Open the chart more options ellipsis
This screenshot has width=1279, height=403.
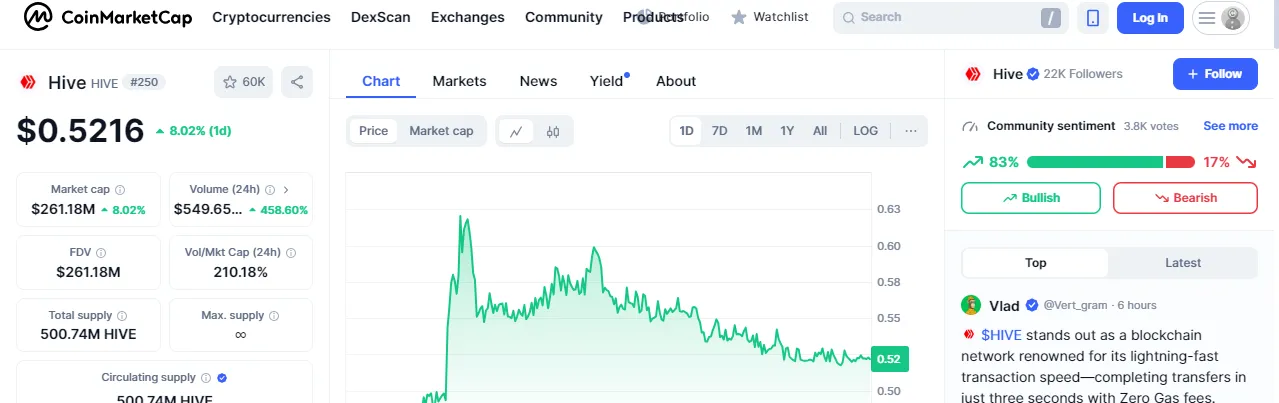tap(910, 131)
